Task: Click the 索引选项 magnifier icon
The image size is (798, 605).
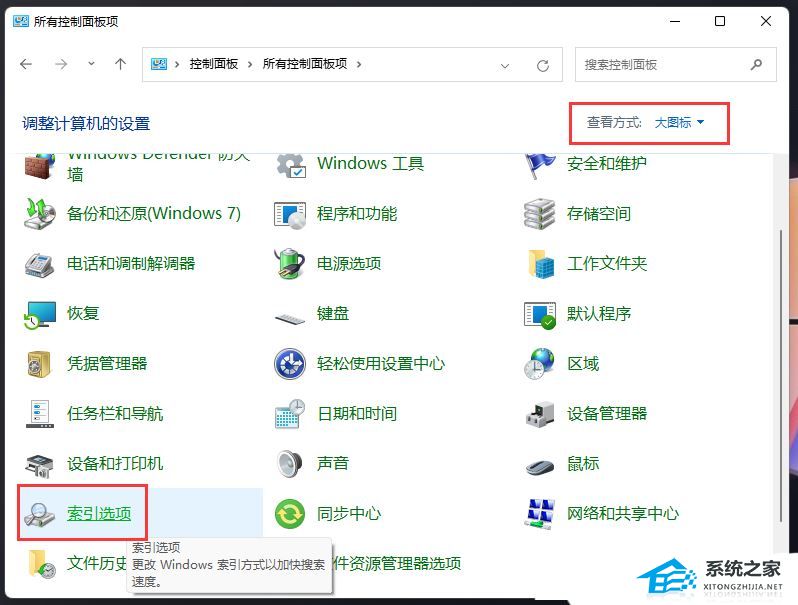Action: (39, 514)
